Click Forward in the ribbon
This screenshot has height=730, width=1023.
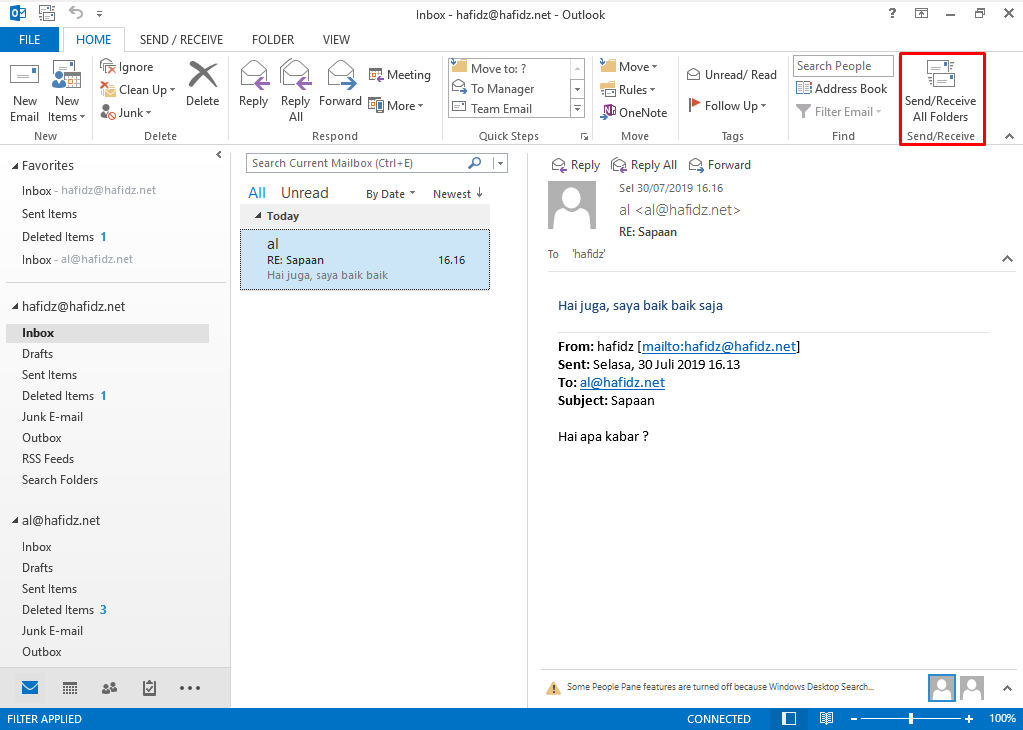click(340, 84)
